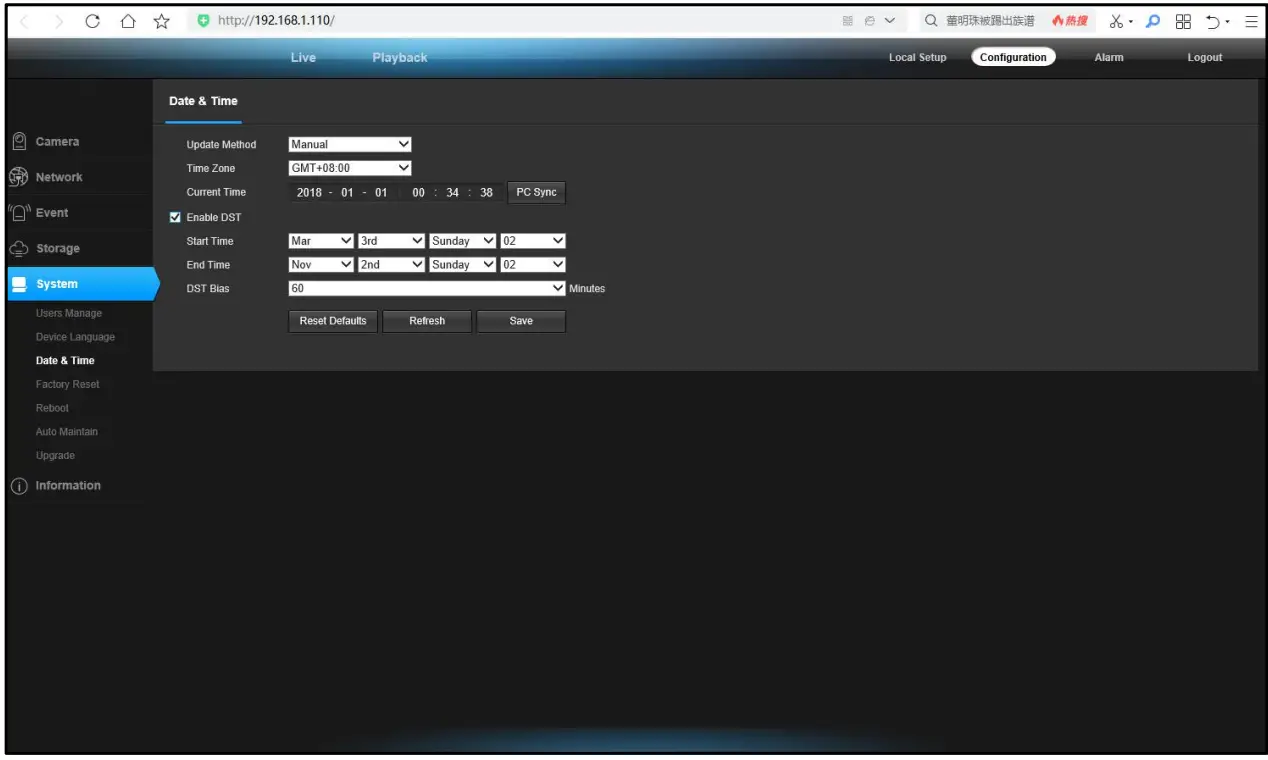Switch to Playback tab
The width and height of the screenshot is (1268, 760).
pos(400,58)
